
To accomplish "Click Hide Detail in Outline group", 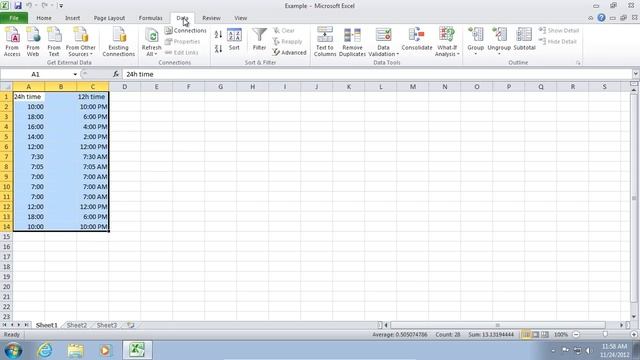I will (558, 42).
